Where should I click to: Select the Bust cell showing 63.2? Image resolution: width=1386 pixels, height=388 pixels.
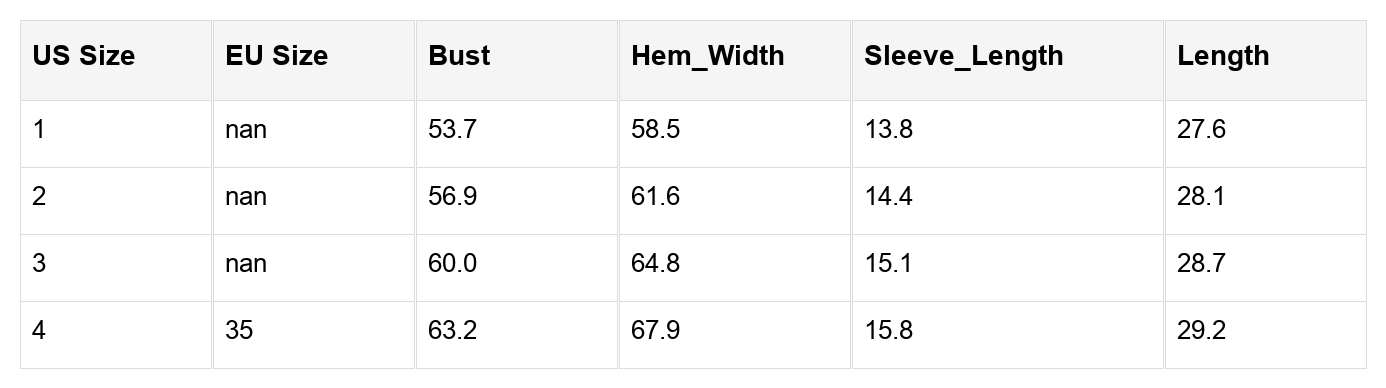[516, 335]
